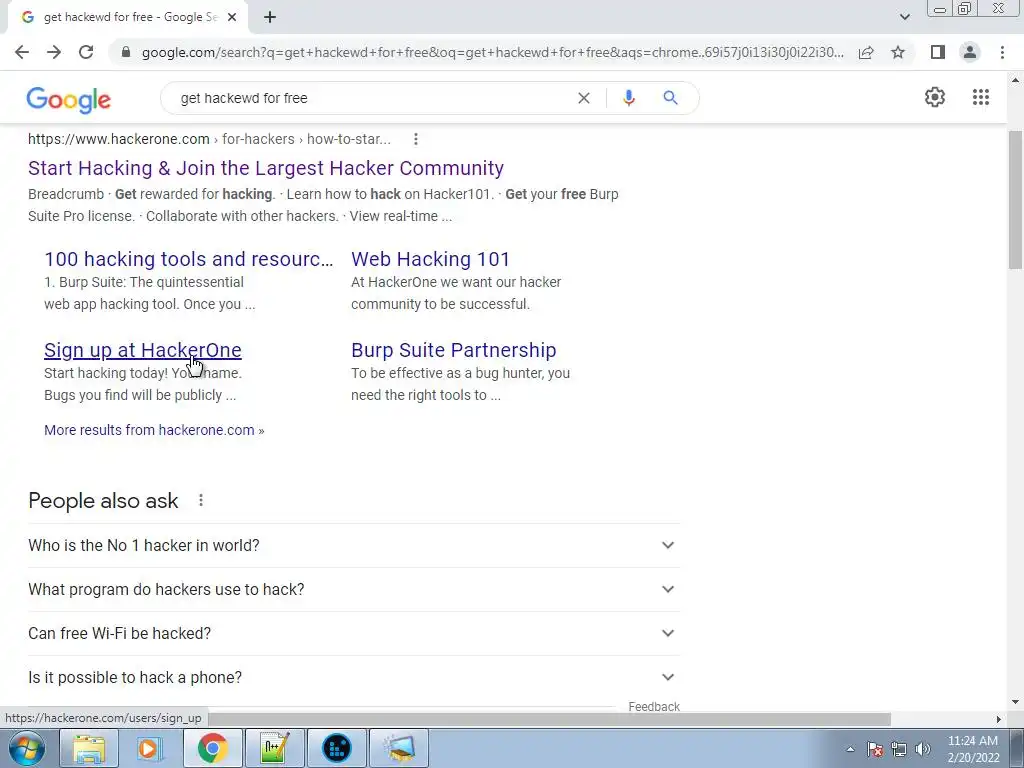The height and width of the screenshot is (768, 1024).
Task: Expand 'Can free Wi-Fi be hacked?'
Action: click(353, 633)
